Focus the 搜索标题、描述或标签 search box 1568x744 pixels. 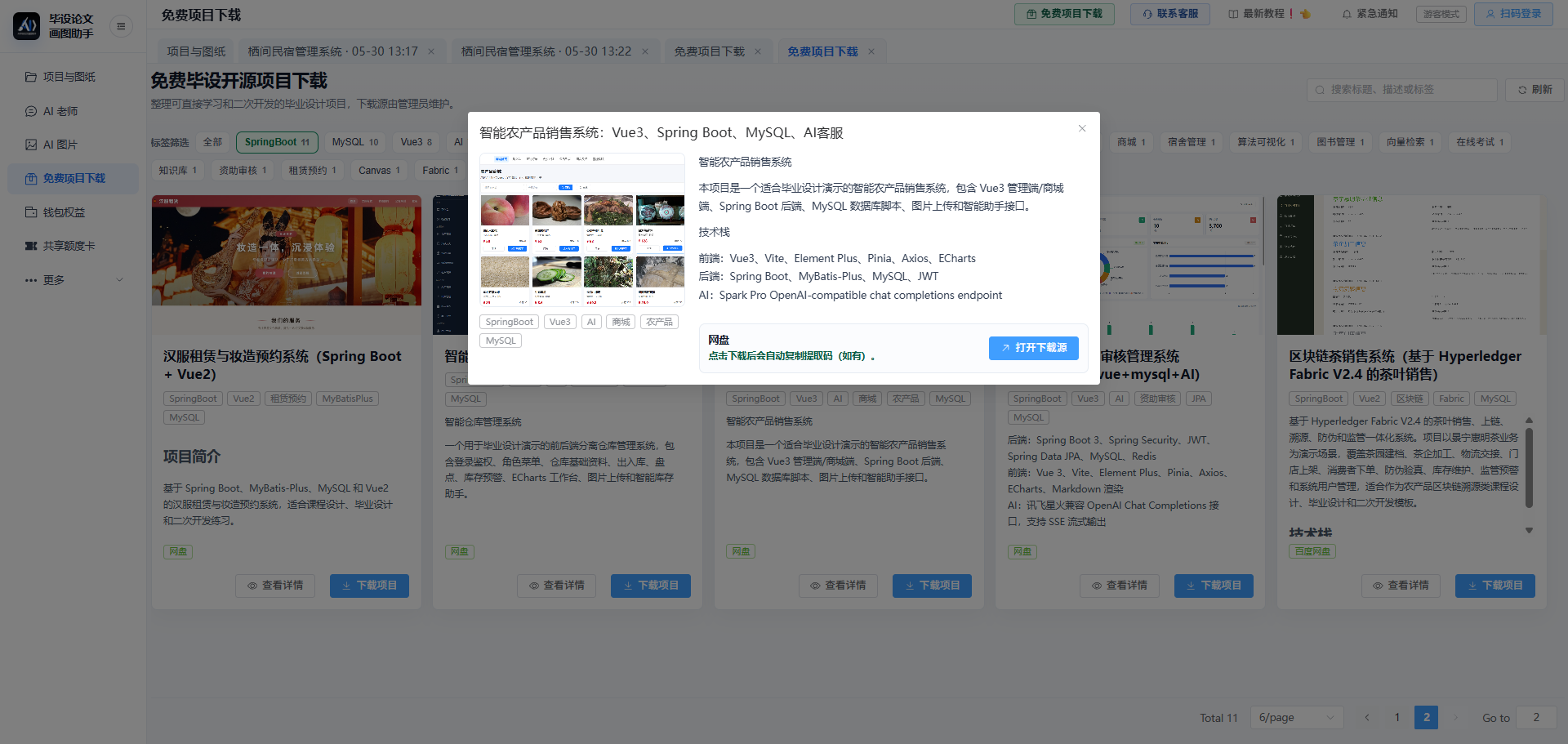click(x=1402, y=90)
